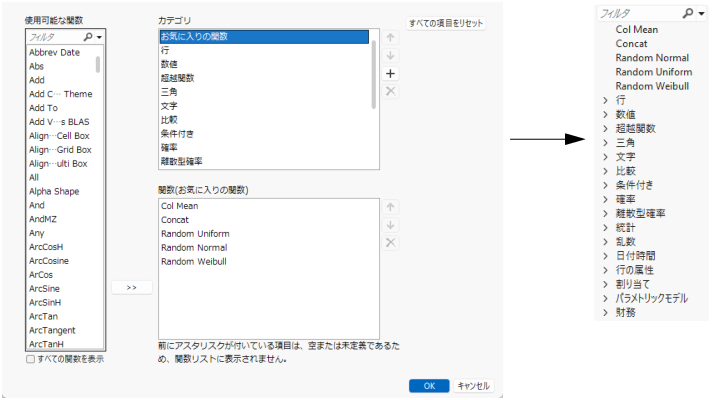The image size is (712, 400).
Task: Select お気に入りの関数 in category list
Action: pyautogui.click(x=264, y=36)
